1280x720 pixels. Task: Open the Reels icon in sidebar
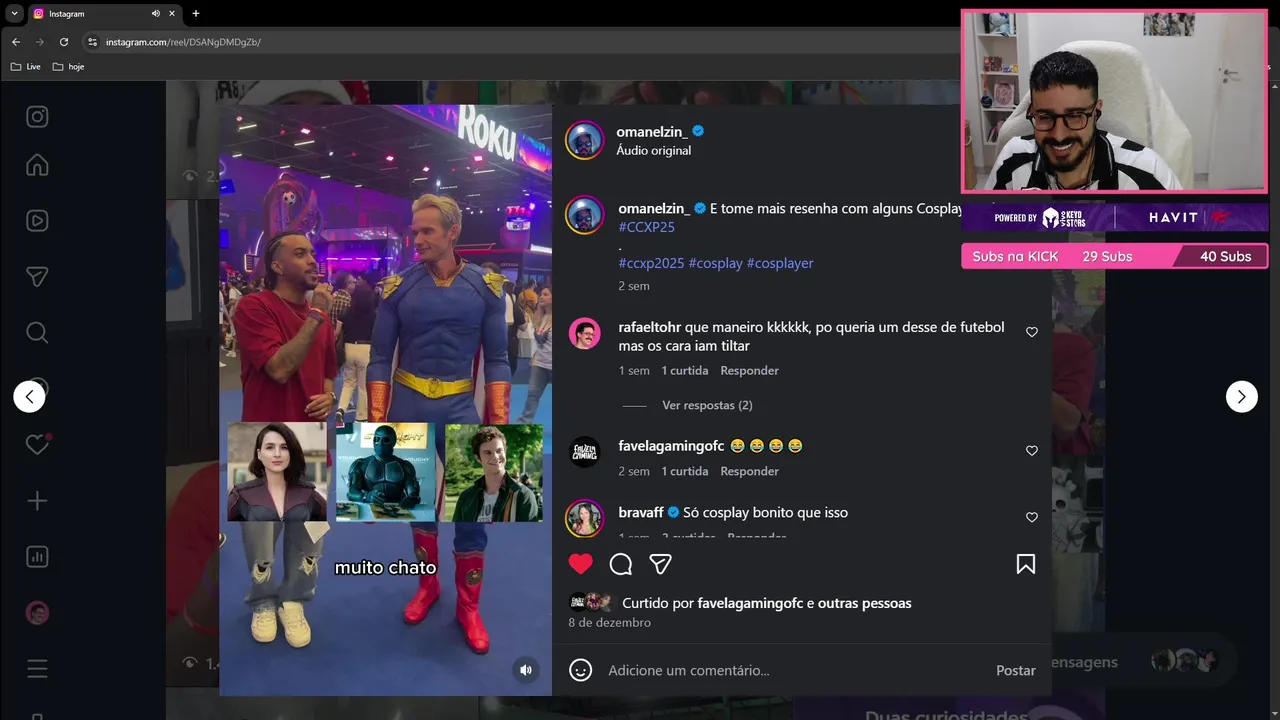(x=37, y=221)
